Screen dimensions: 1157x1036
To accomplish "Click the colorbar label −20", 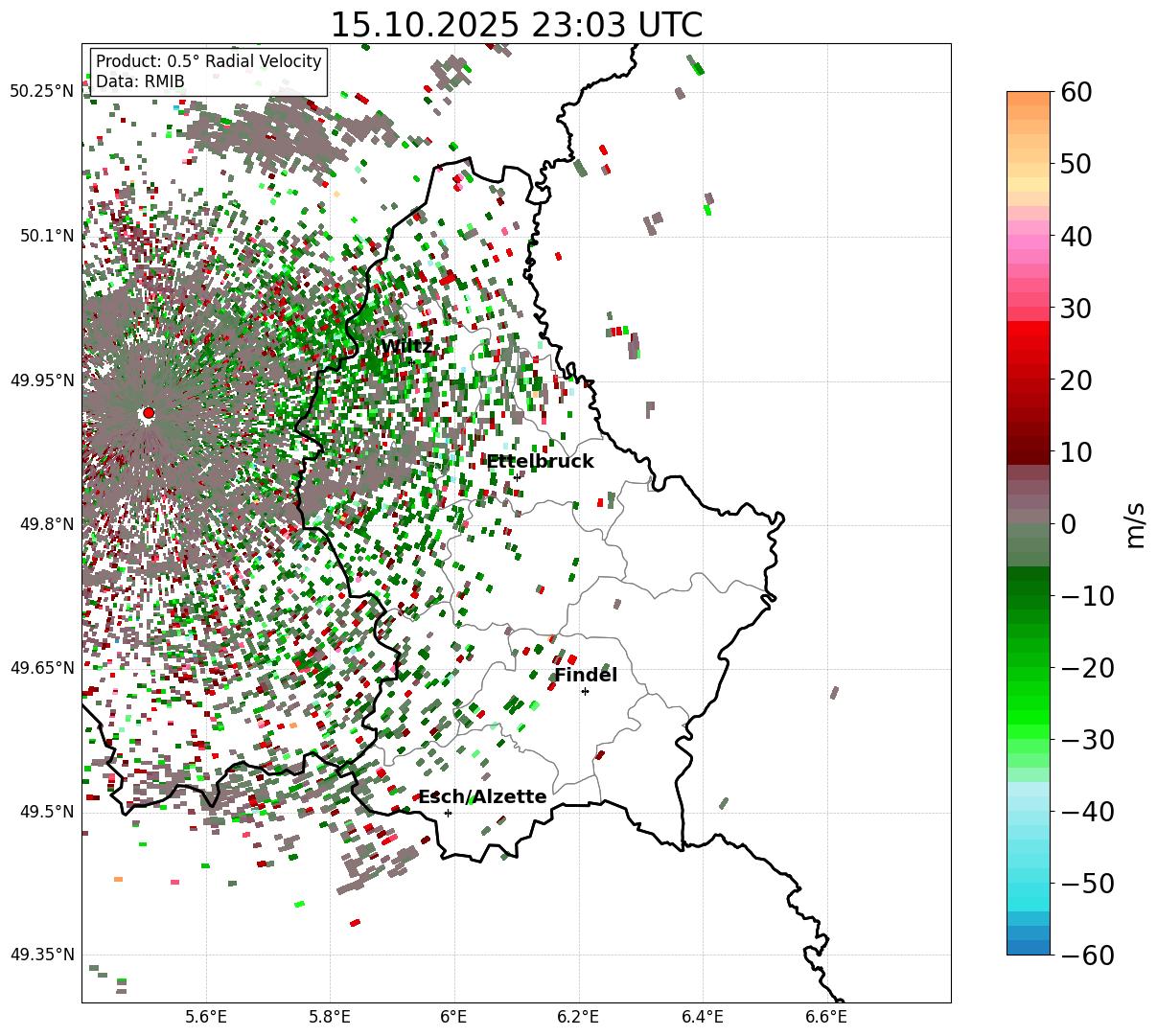I will 1087,667.
